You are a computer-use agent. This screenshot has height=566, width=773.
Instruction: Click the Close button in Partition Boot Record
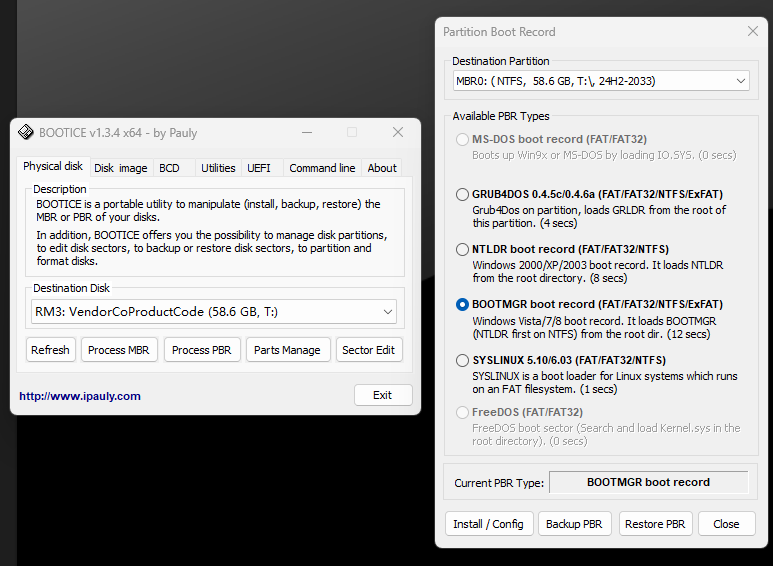coord(727,524)
